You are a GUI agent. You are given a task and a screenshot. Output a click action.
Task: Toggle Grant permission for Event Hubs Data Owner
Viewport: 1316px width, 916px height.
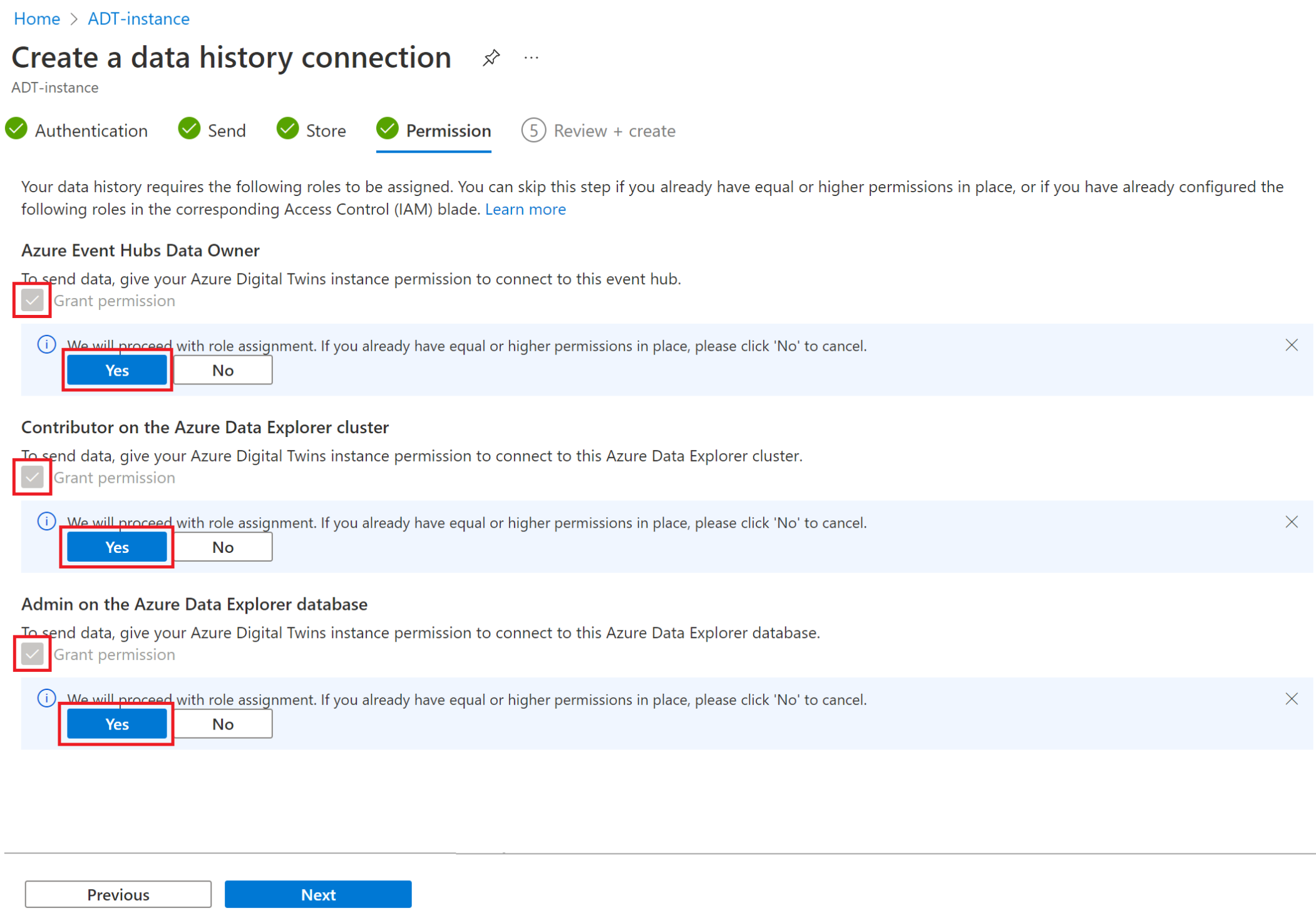32,301
